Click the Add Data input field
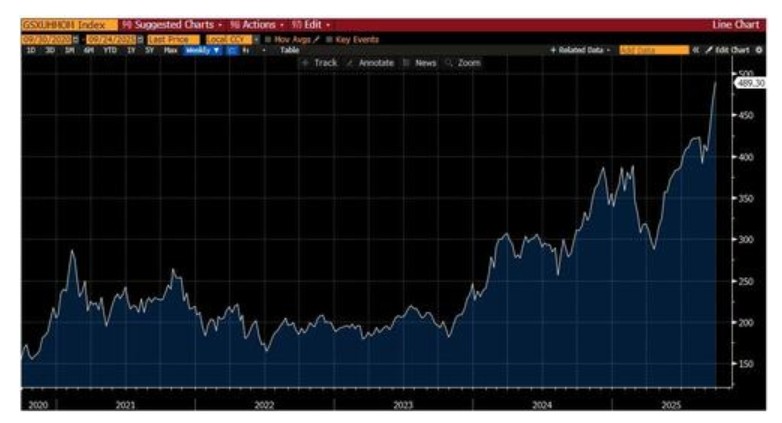782x423 pixels. 654,50
